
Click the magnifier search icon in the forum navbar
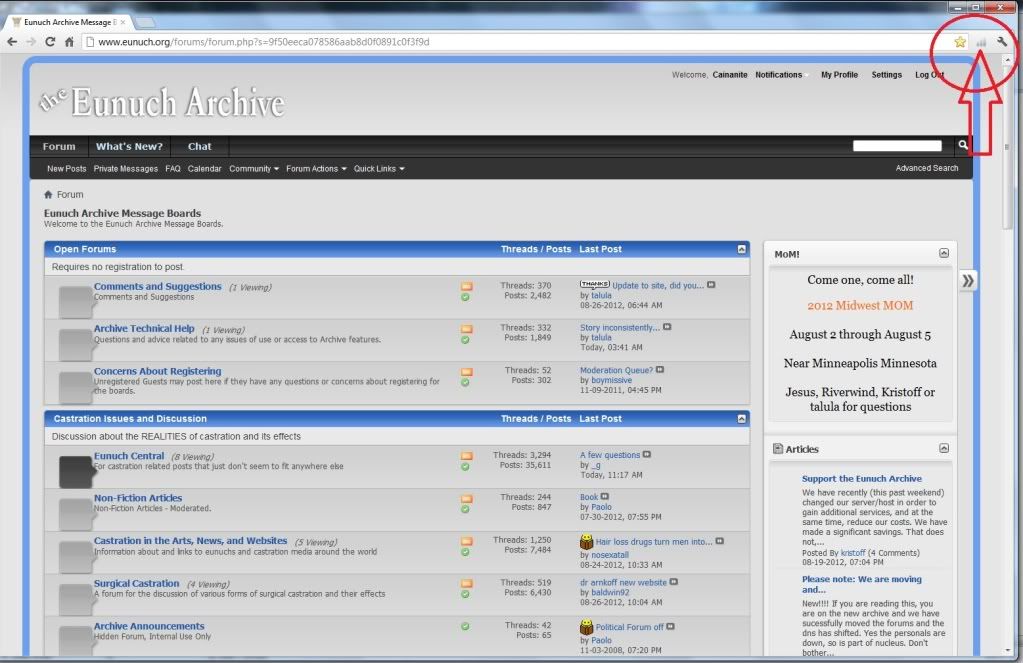[963, 146]
